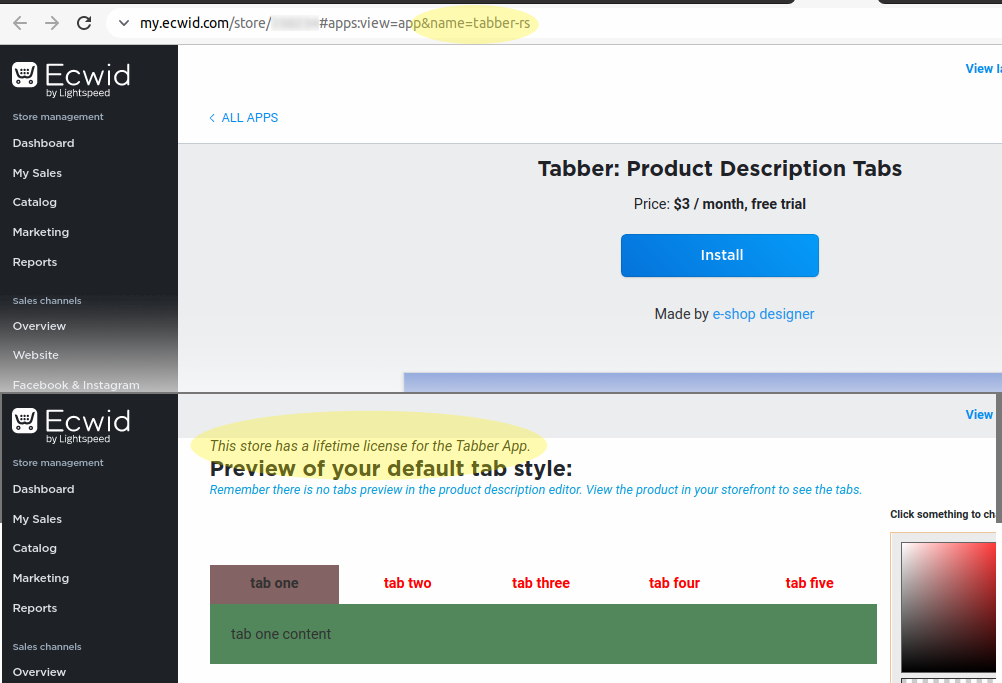Click the browser forward arrow
This screenshot has width=1002, height=683.
click(52, 24)
